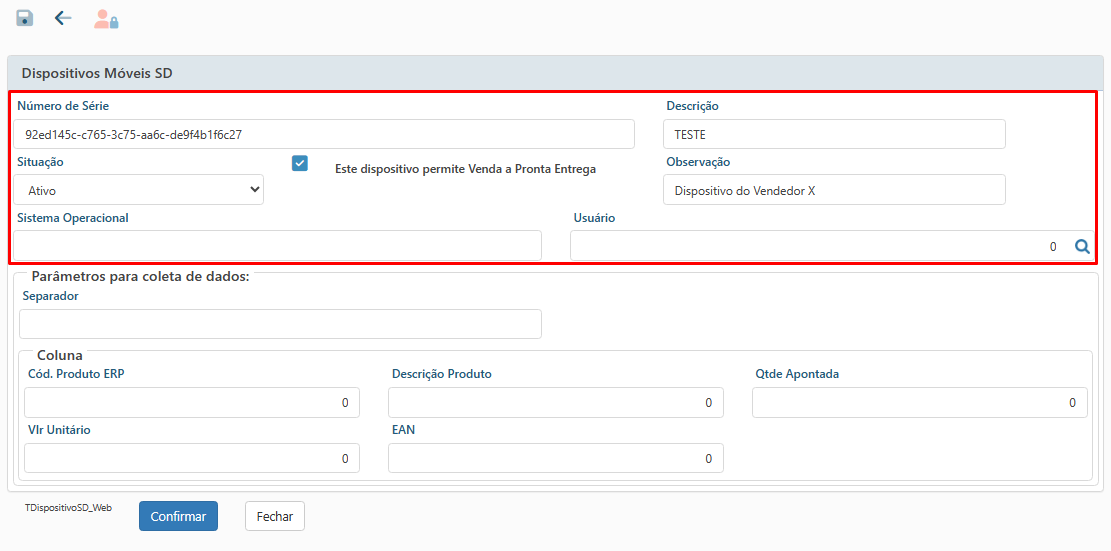Focus the Separador input field
Viewport: 1111px width, 551px height.
[x=281, y=324]
